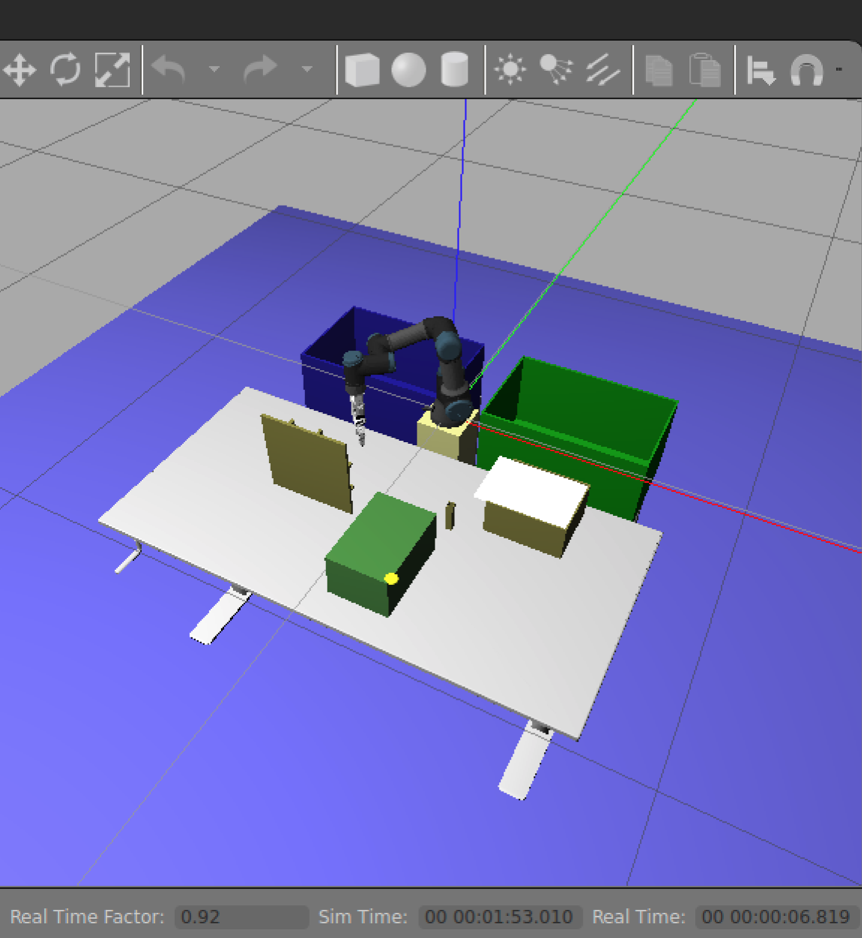
Task: Select the Rotate mode tool
Action: (66, 70)
